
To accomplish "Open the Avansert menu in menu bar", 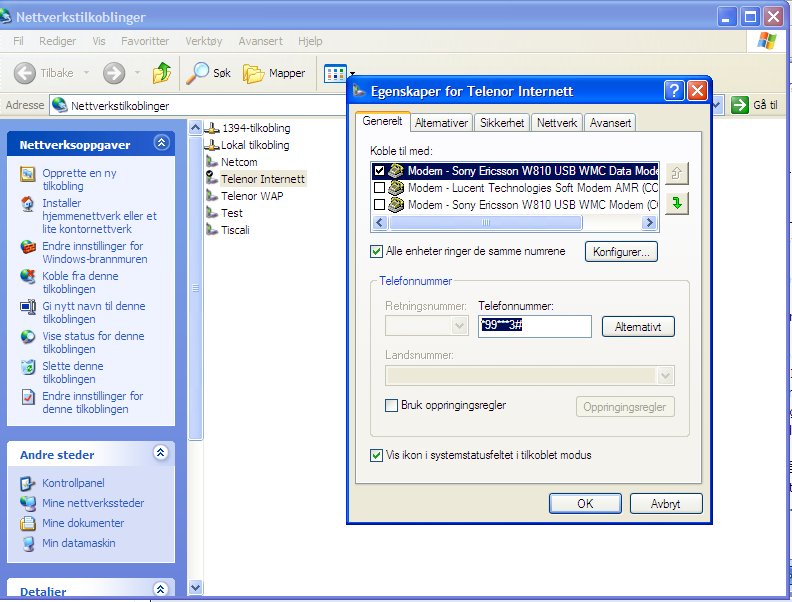I will (x=261, y=41).
